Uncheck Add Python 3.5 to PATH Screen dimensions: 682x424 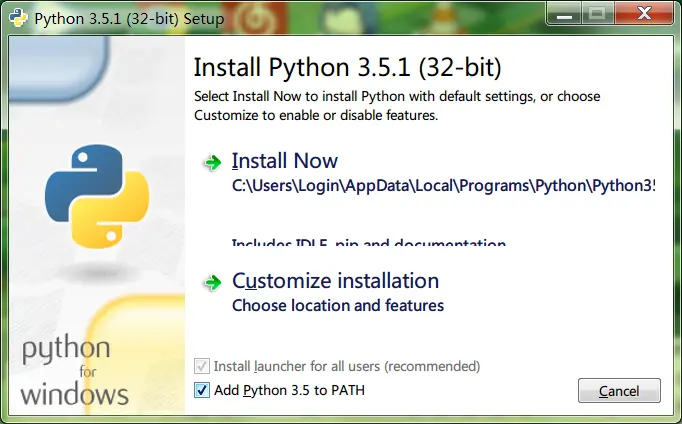pos(201,390)
